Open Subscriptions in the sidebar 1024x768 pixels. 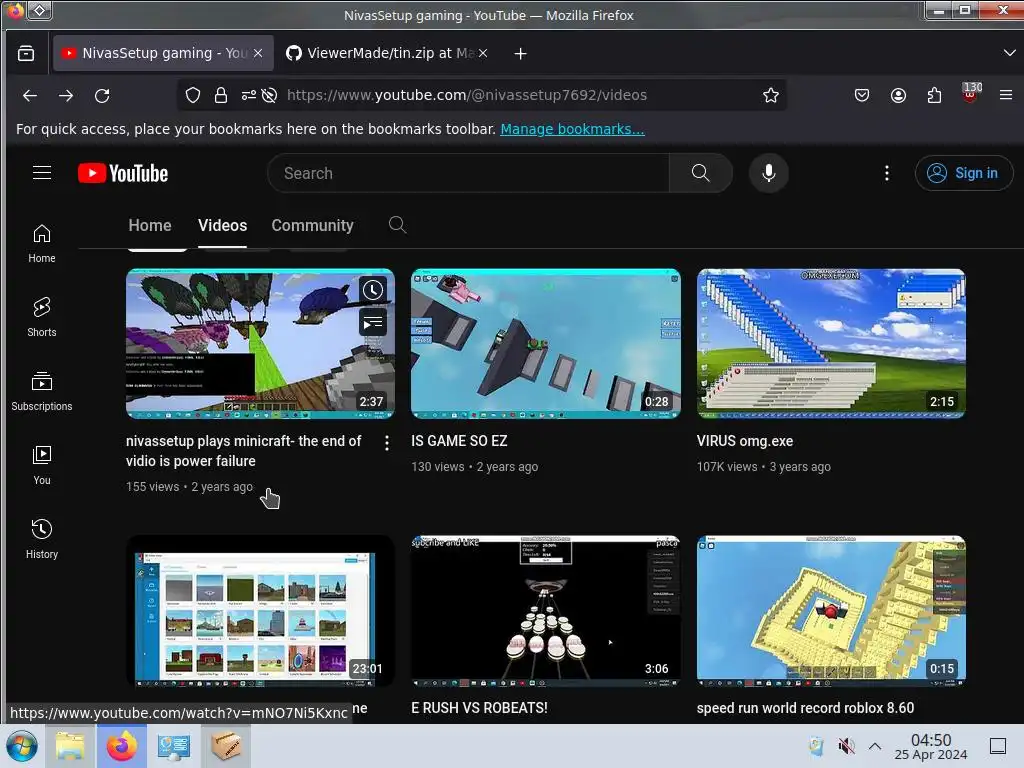[42, 391]
